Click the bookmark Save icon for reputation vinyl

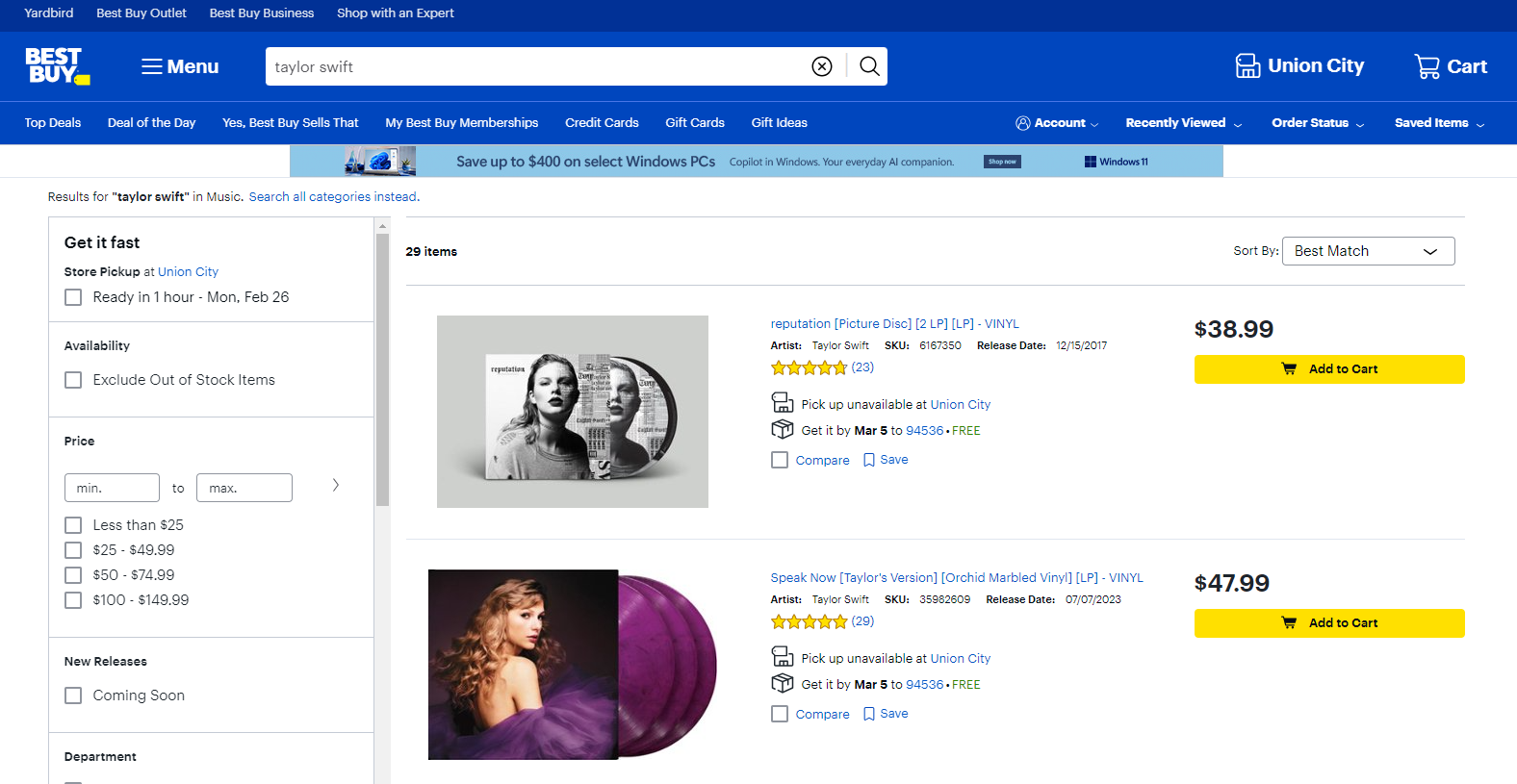coord(869,460)
